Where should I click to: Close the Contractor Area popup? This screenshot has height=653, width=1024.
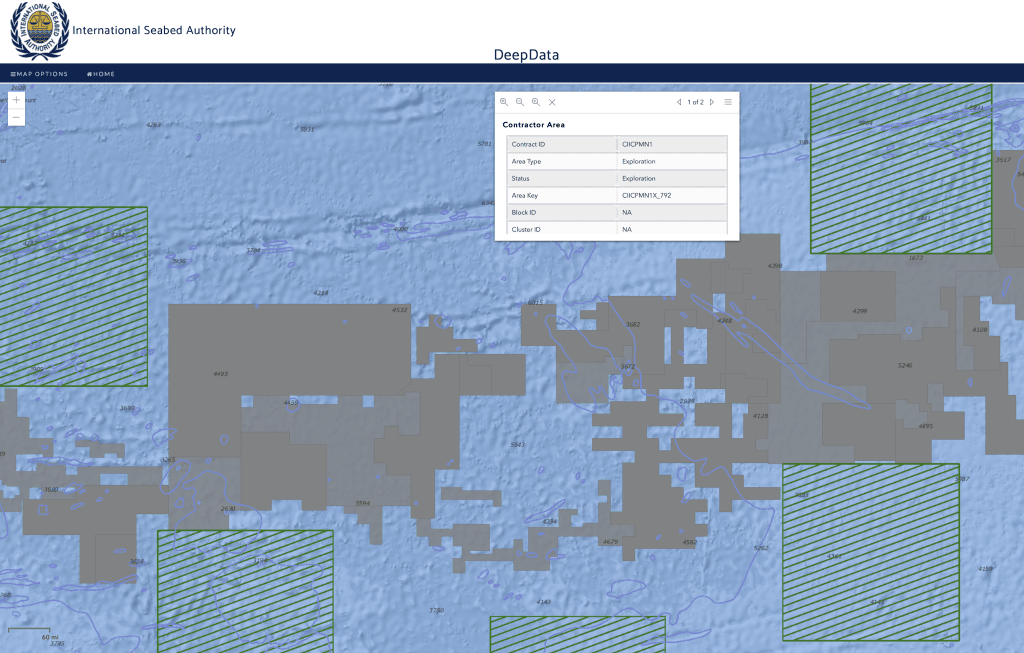pyautogui.click(x=552, y=102)
